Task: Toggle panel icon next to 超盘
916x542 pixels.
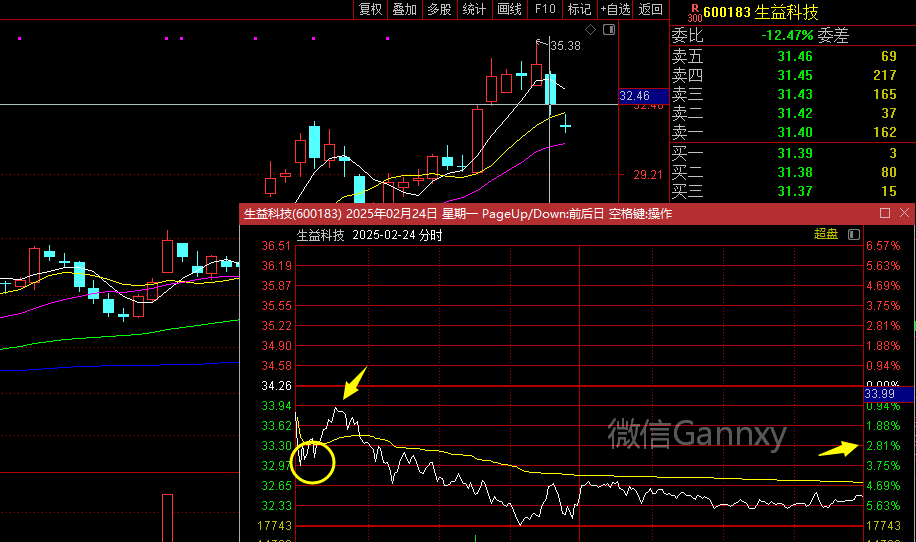Action: [x=854, y=235]
